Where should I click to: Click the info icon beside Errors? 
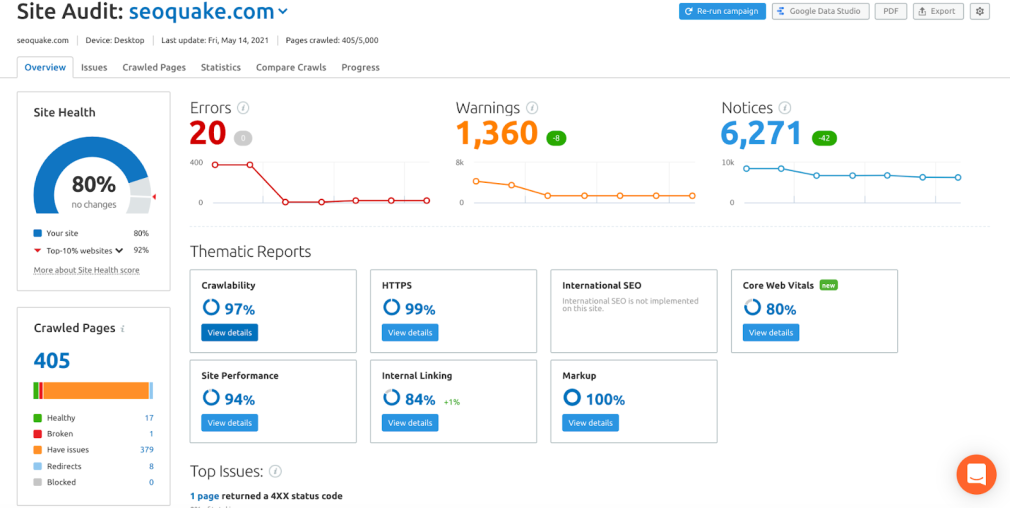[243, 108]
